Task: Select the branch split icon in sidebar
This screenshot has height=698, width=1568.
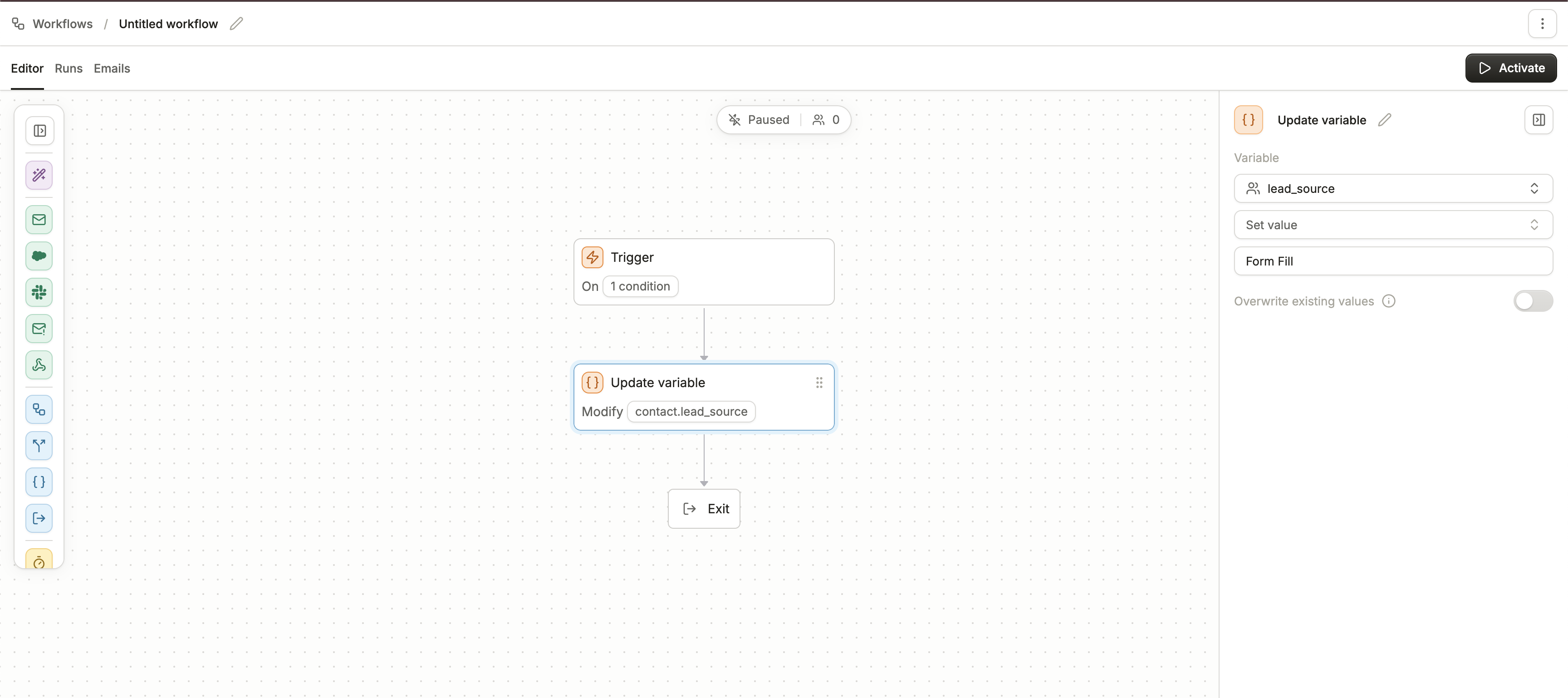Action: (39, 446)
